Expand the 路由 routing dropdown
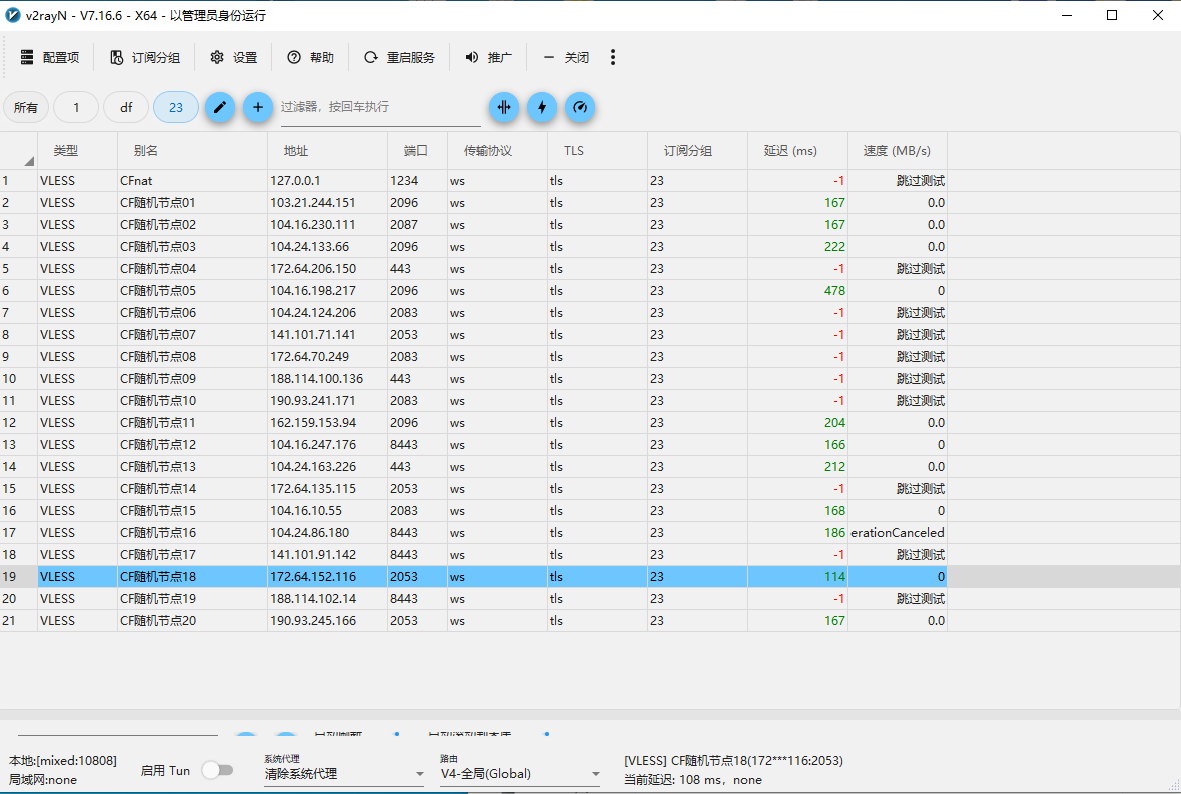 [x=519, y=773]
